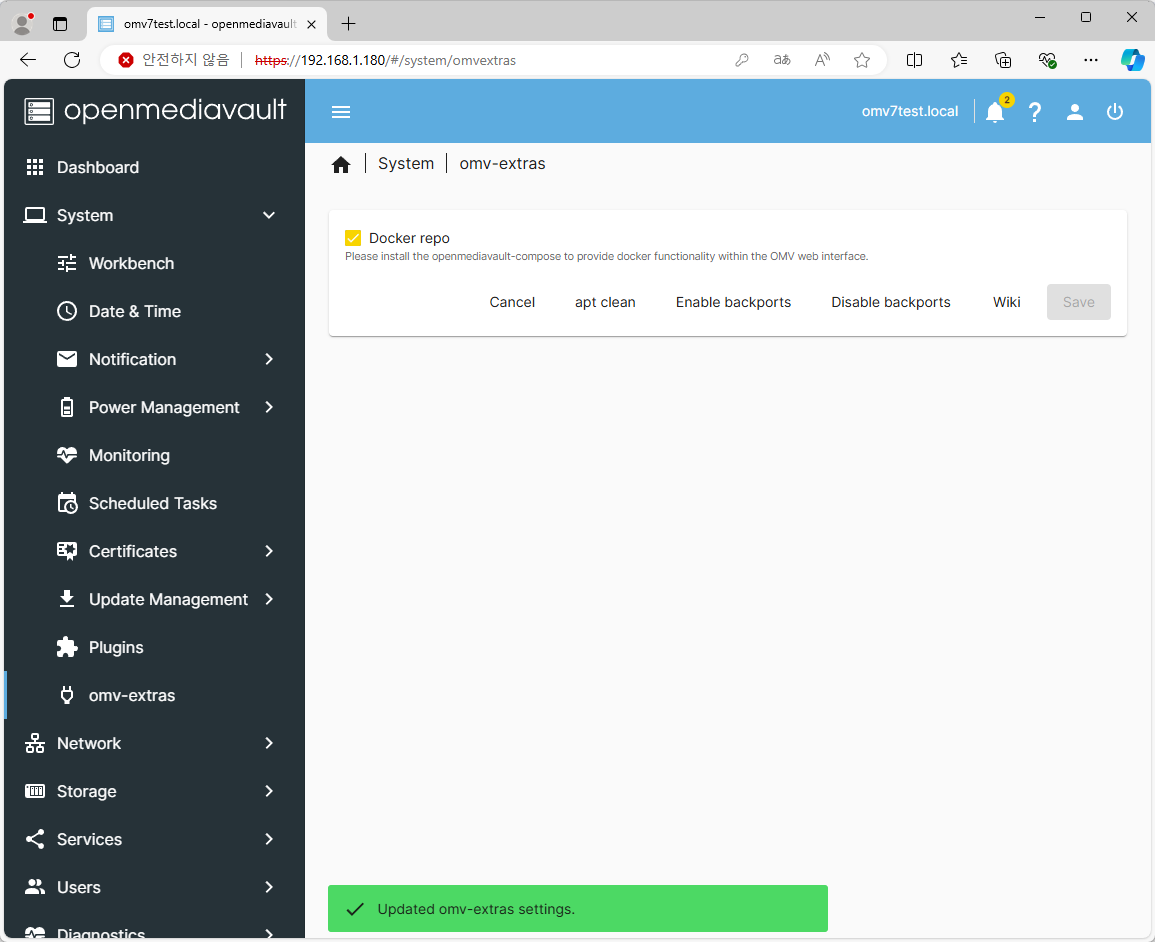1155x942 pixels.
Task: Click the Date & Time menu item
Action: coord(155,311)
